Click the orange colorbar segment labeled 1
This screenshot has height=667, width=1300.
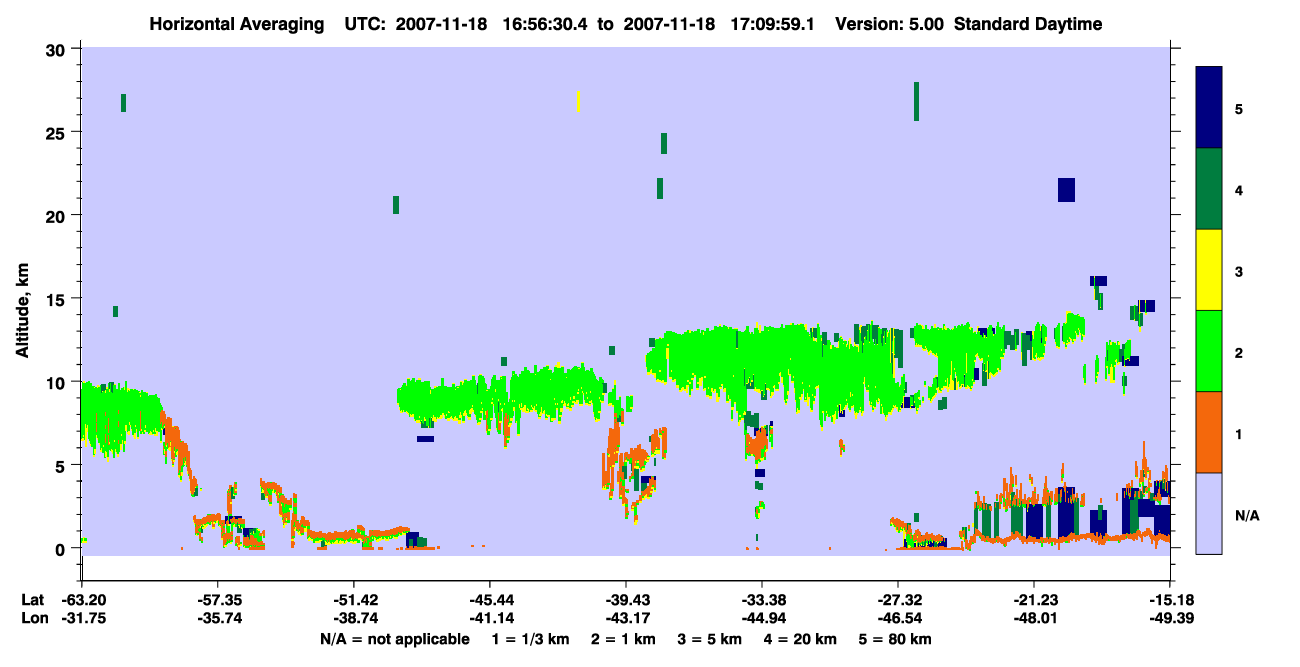(1209, 432)
